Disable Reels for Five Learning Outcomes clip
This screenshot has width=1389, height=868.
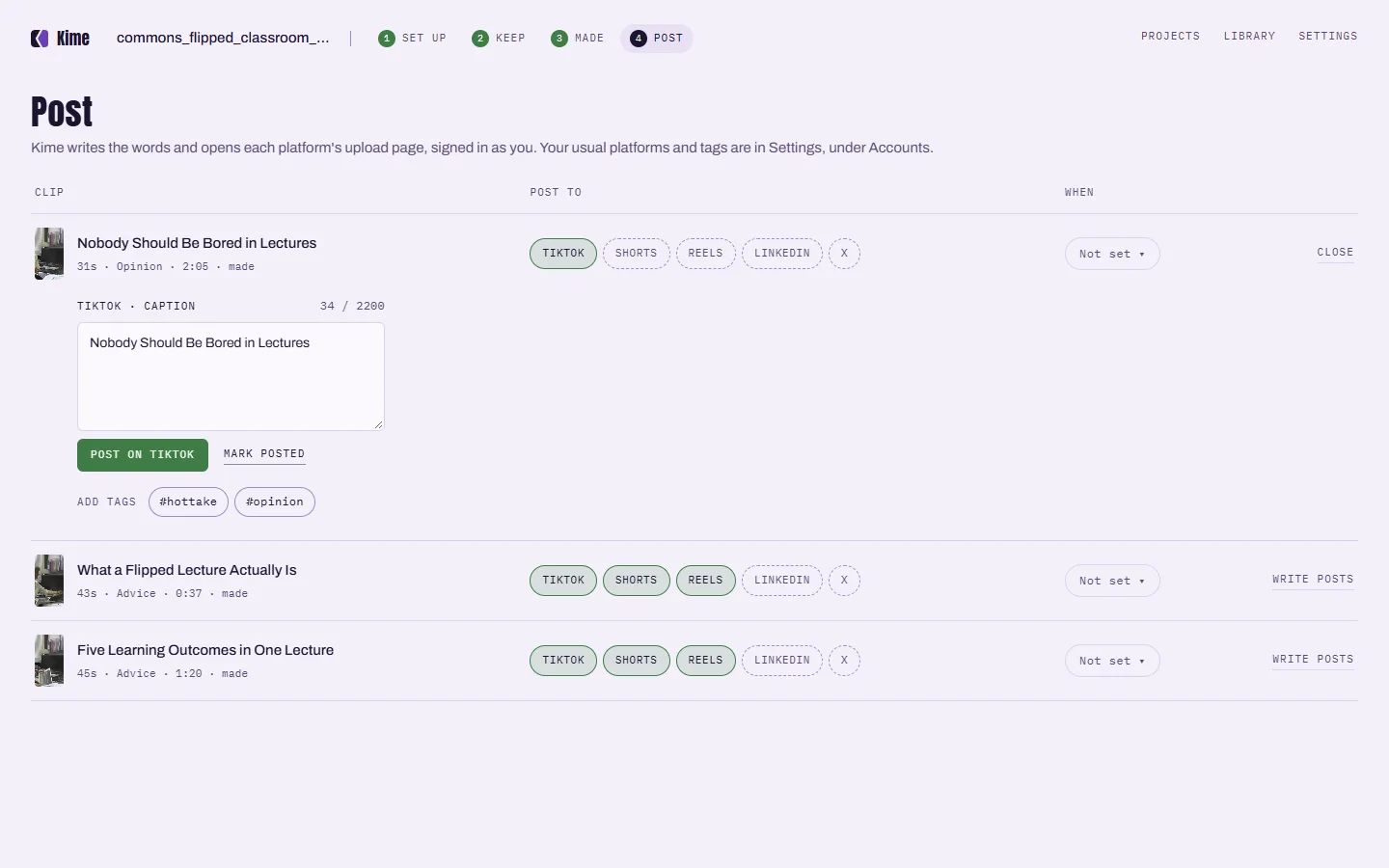(706, 661)
